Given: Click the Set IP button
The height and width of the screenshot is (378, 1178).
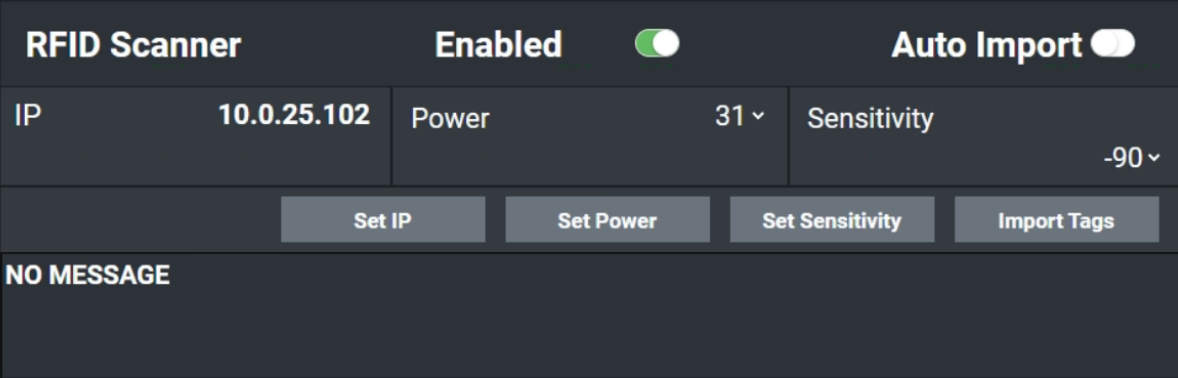Looking at the screenshot, I should pyautogui.click(x=383, y=220).
